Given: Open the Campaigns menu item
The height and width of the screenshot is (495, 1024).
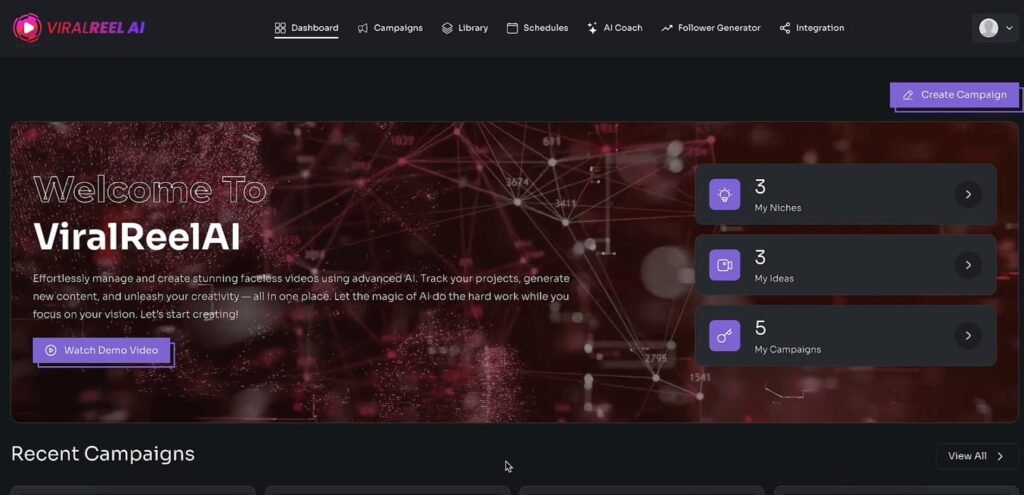Looking at the screenshot, I should (x=390, y=28).
